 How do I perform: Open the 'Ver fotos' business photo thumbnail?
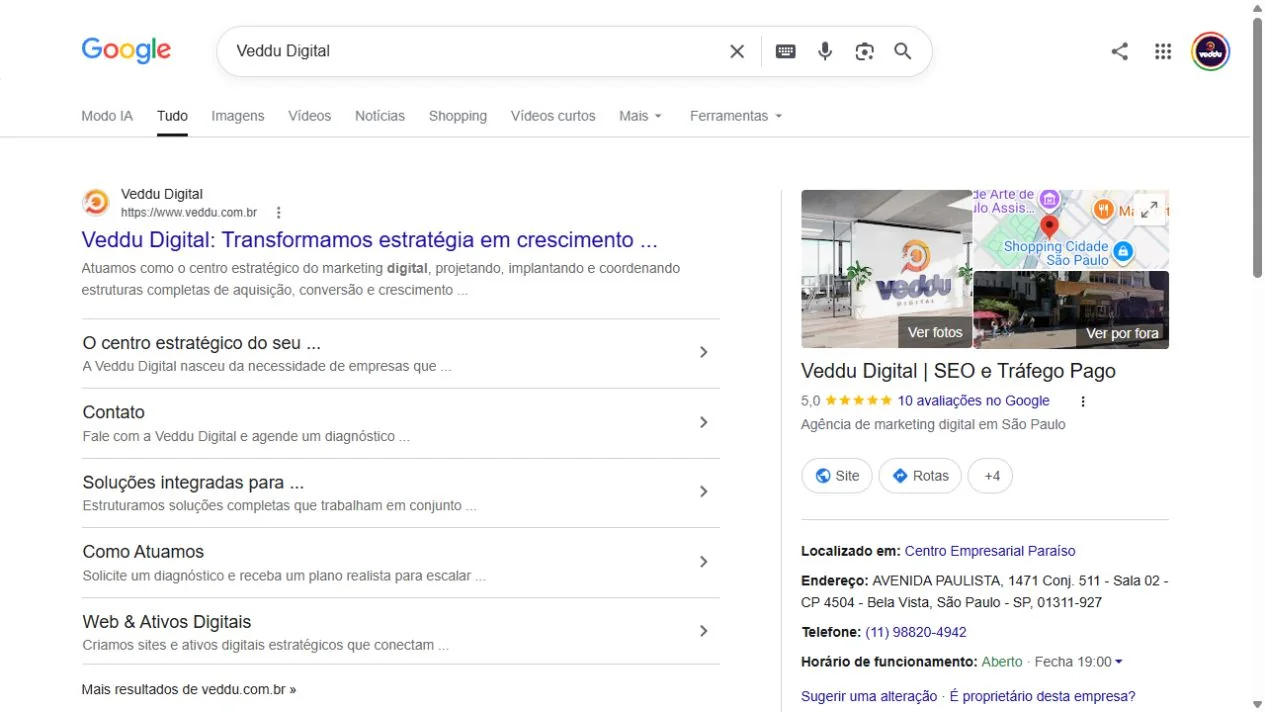click(886, 269)
